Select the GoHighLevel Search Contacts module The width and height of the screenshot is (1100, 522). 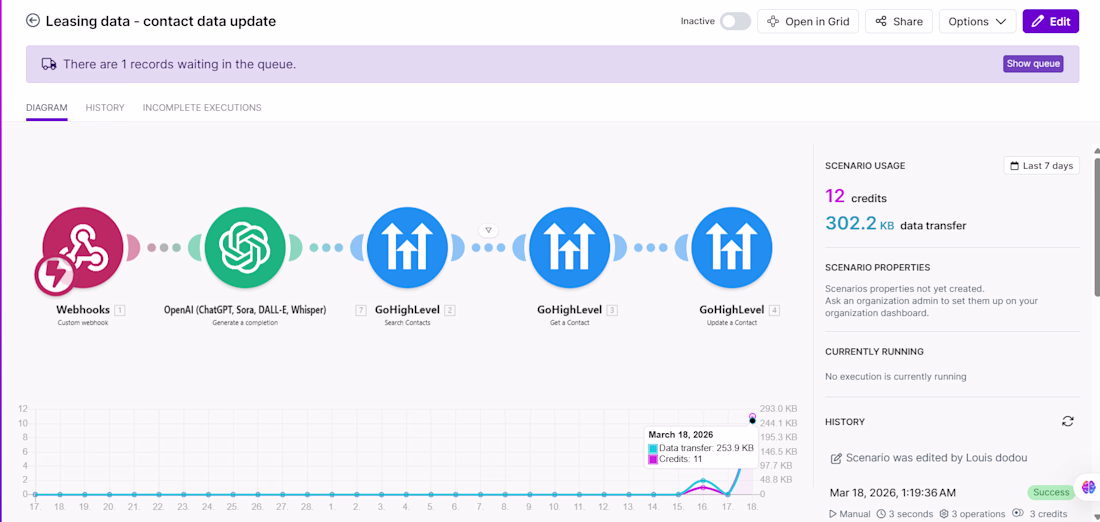(x=407, y=247)
